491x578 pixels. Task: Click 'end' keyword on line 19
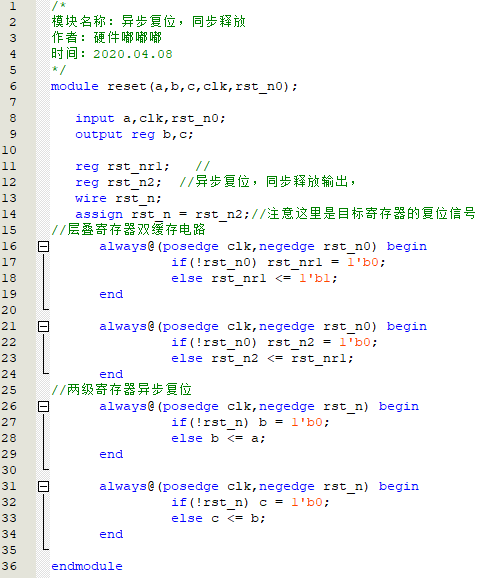tap(111, 294)
